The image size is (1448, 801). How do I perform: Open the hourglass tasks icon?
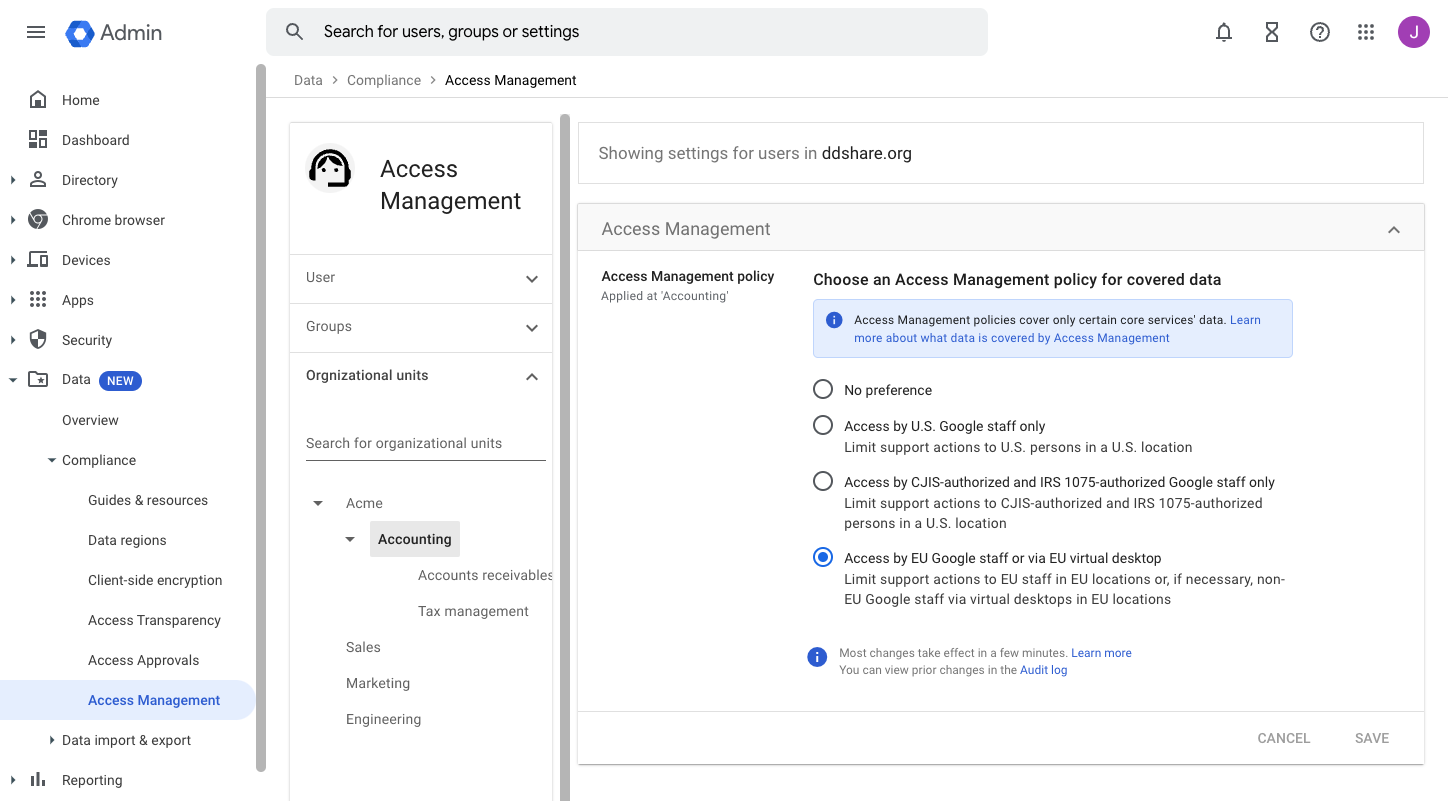[x=1272, y=32]
